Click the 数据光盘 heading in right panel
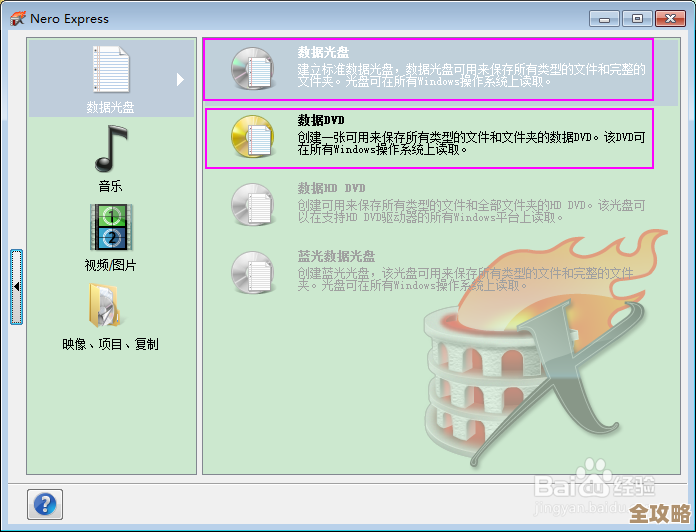 pyautogui.click(x=322, y=52)
